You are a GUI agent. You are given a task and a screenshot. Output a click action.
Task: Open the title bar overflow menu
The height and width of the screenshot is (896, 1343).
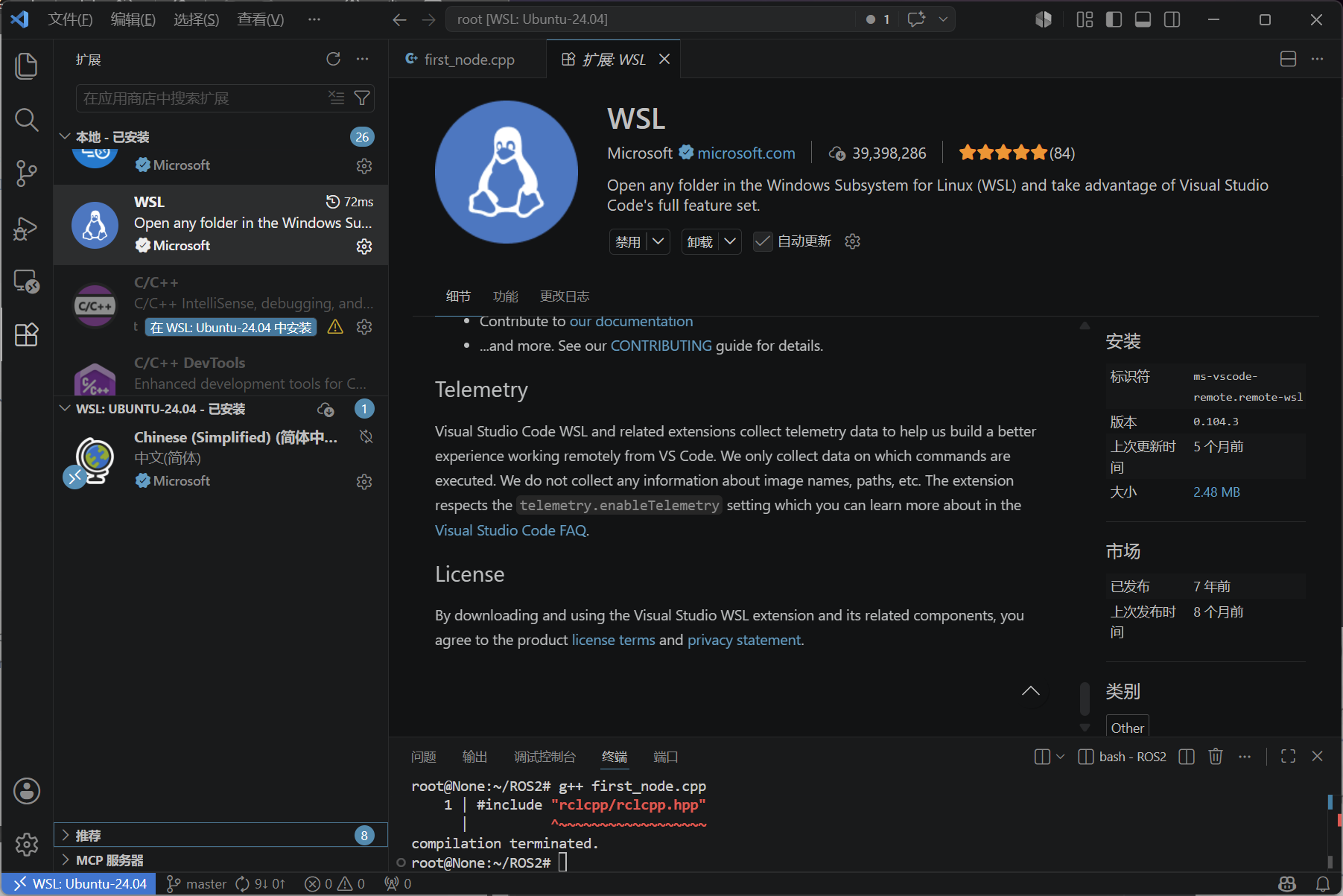click(314, 19)
